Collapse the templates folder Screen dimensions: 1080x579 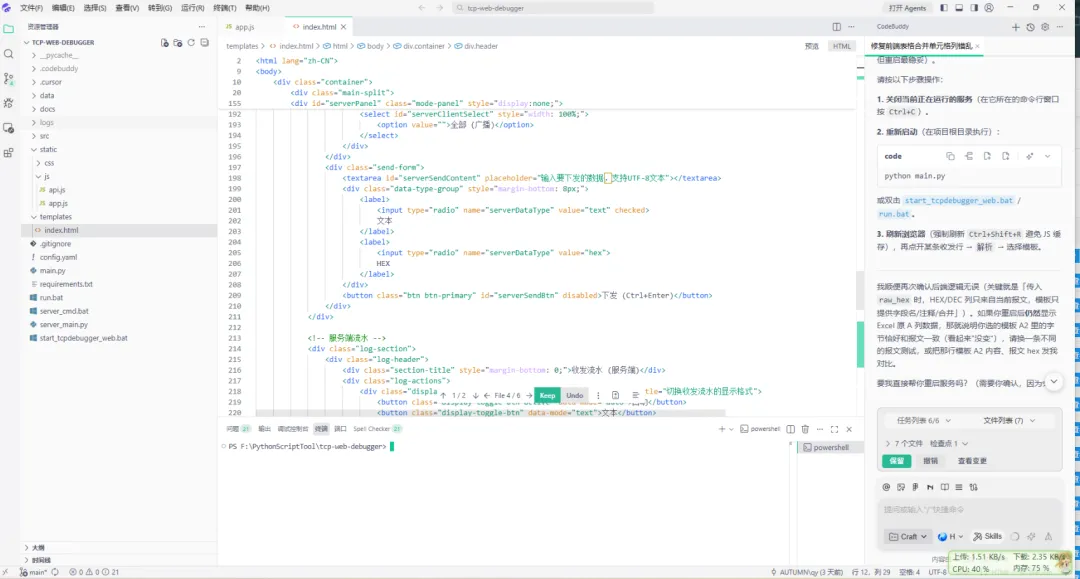tap(55, 217)
